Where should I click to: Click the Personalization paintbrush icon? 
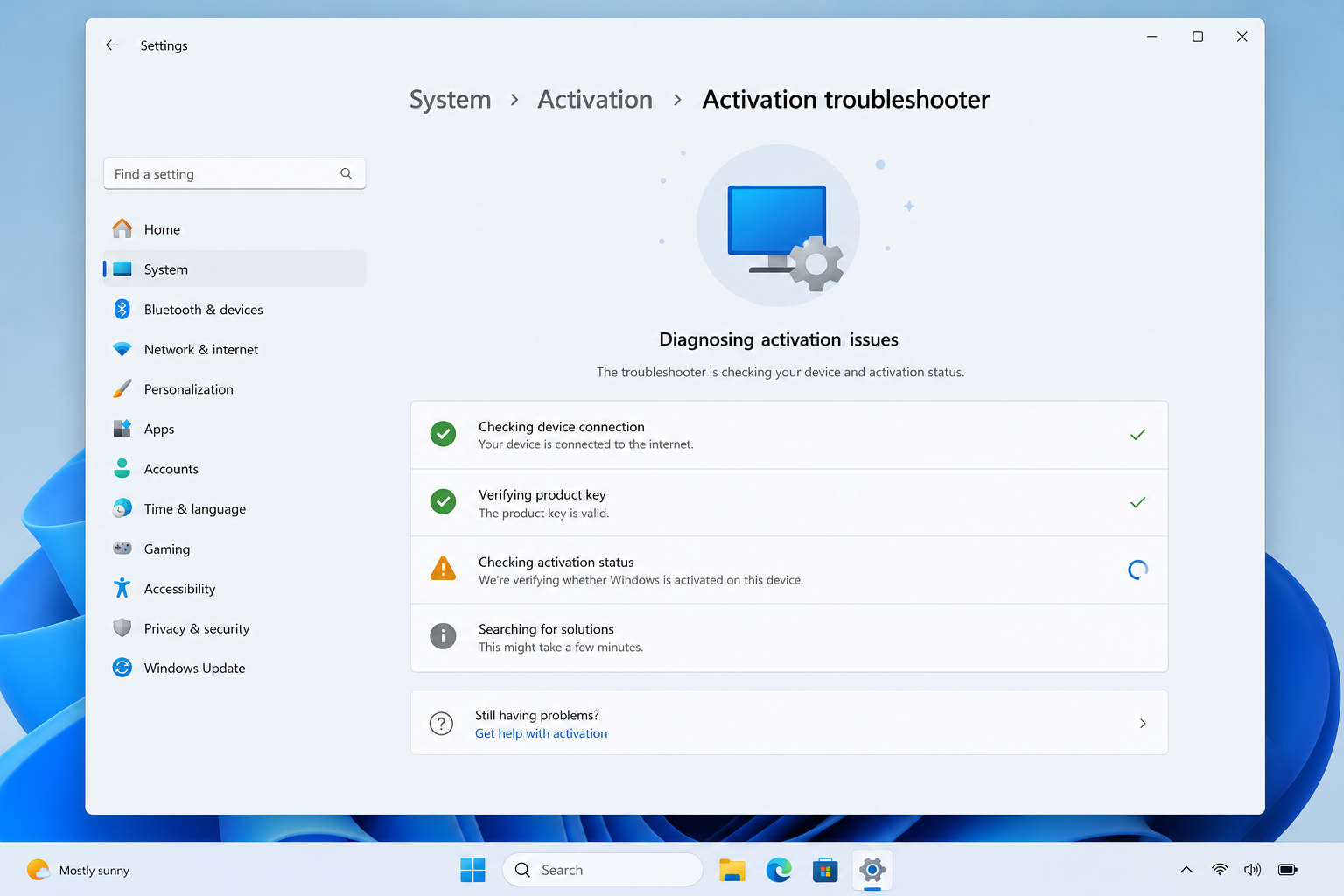(122, 388)
